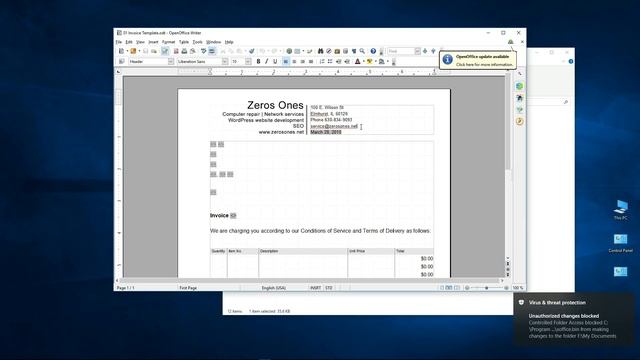
Task: Open Gallery icon in standard toolbar
Action: [x=337, y=51]
